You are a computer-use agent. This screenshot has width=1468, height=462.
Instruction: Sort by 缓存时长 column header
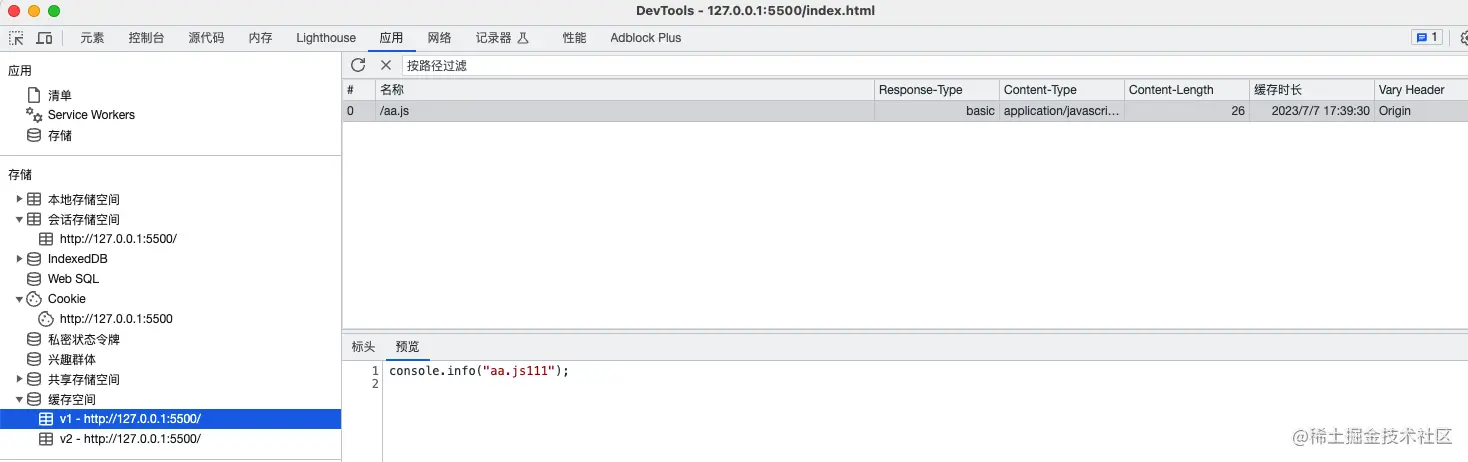[x=1312, y=89]
